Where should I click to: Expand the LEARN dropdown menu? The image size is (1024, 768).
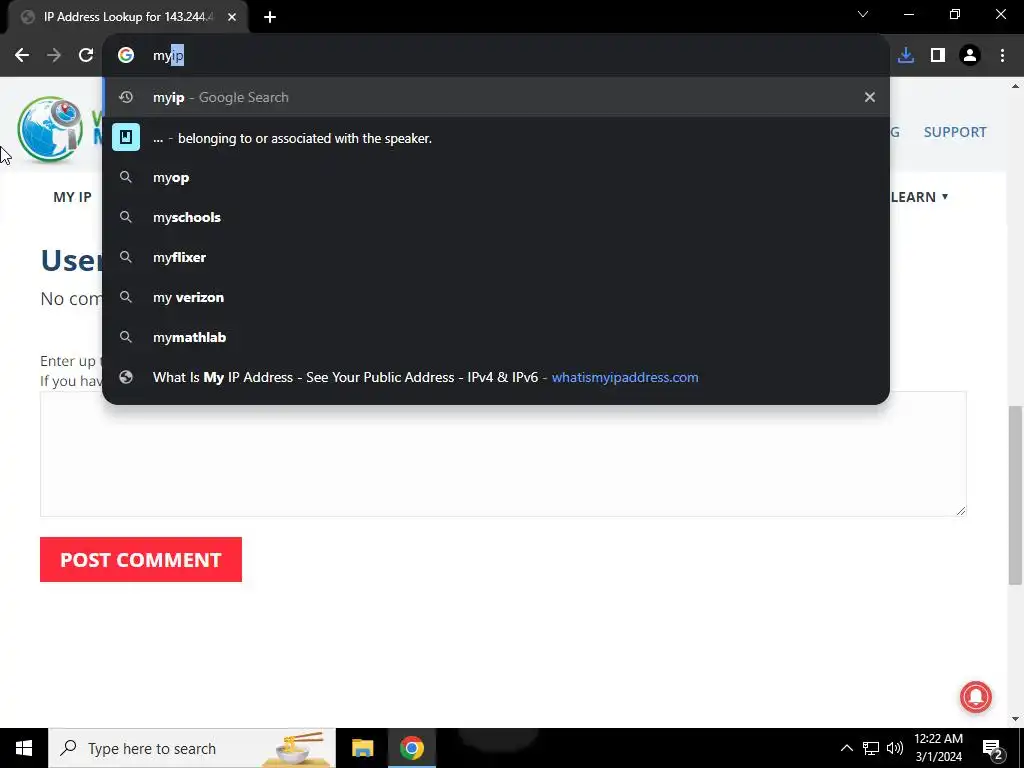(x=920, y=197)
